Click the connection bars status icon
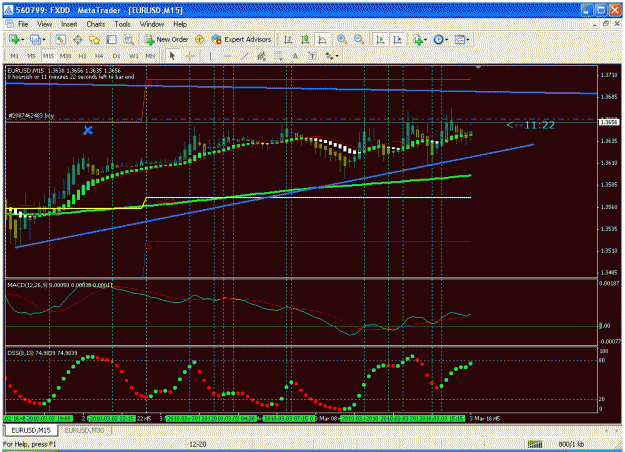 click(535, 444)
